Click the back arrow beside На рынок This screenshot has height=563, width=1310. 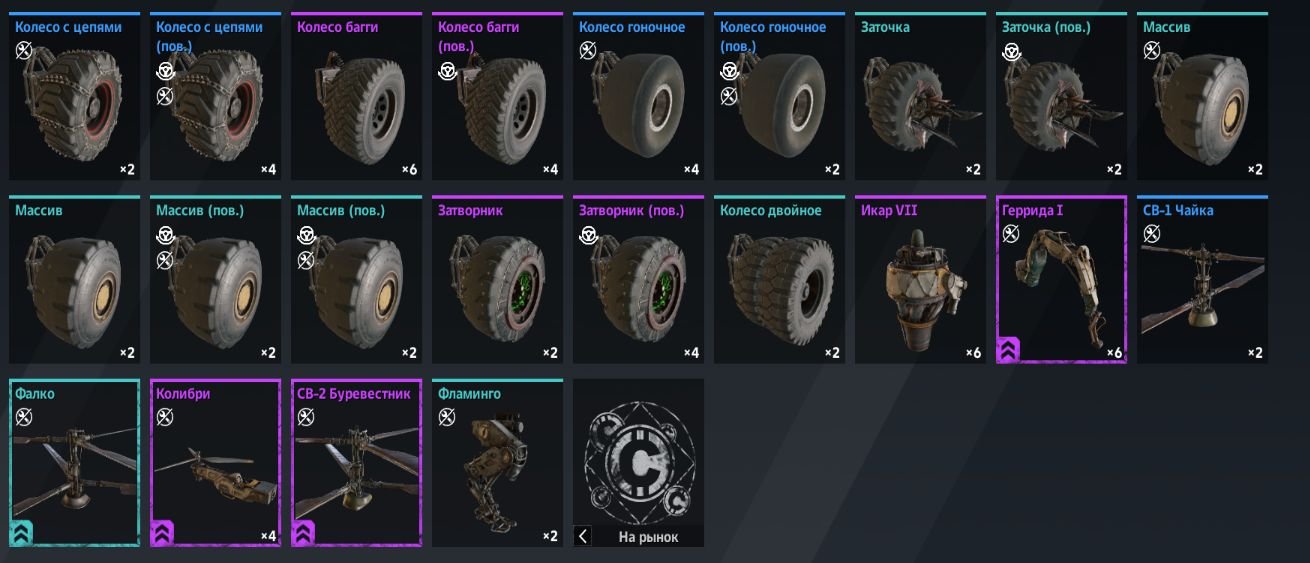pyautogui.click(x=583, y=537)
